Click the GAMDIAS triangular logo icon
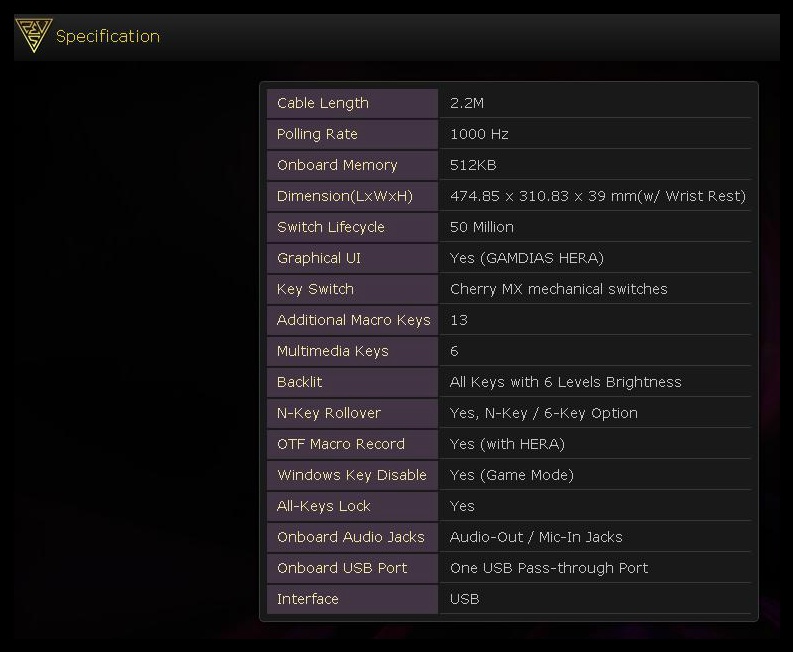The height and width of the screenshot is (652, 793). tap(33, 35)
